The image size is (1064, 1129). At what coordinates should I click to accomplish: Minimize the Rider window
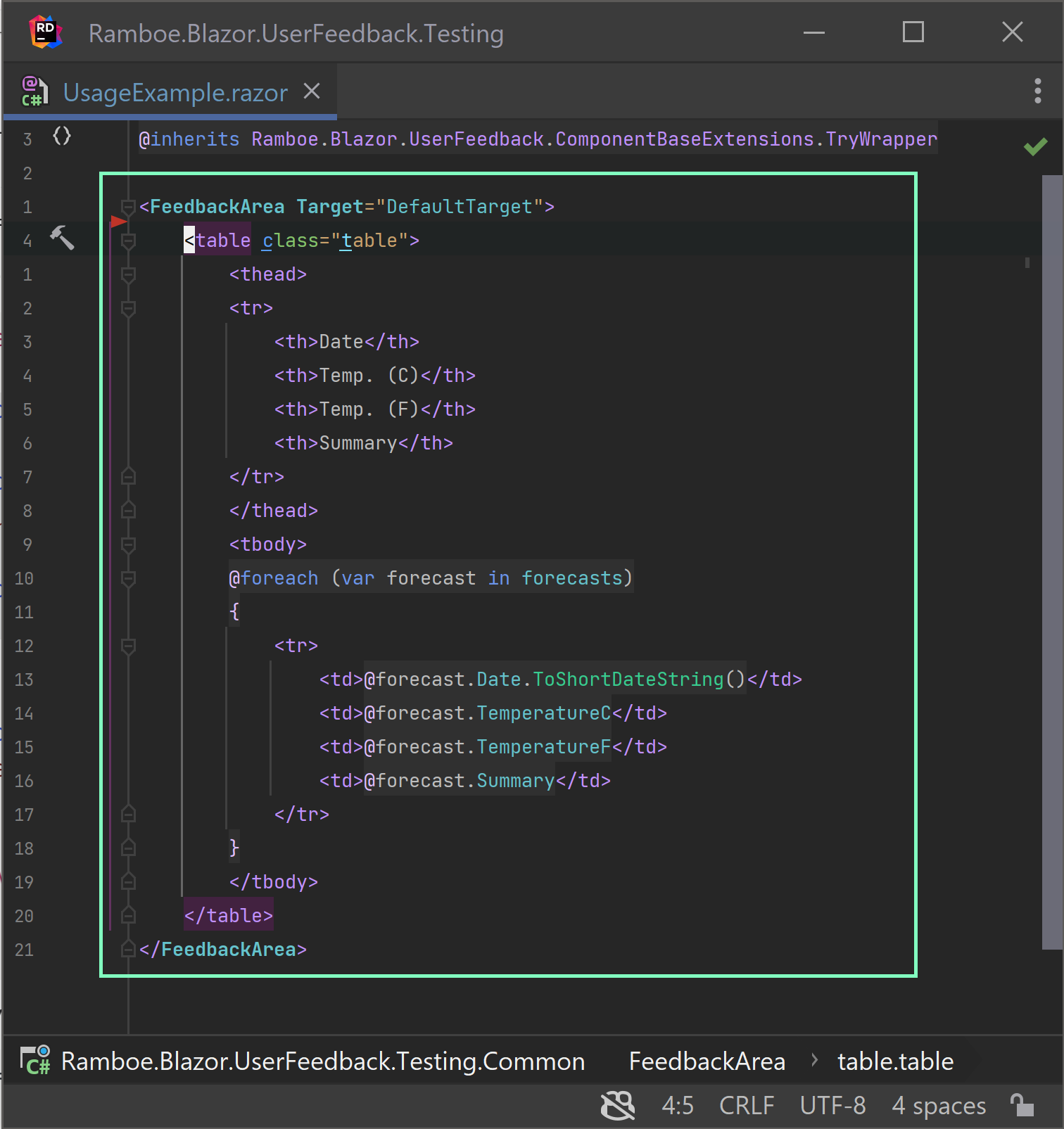click(814, 32)
